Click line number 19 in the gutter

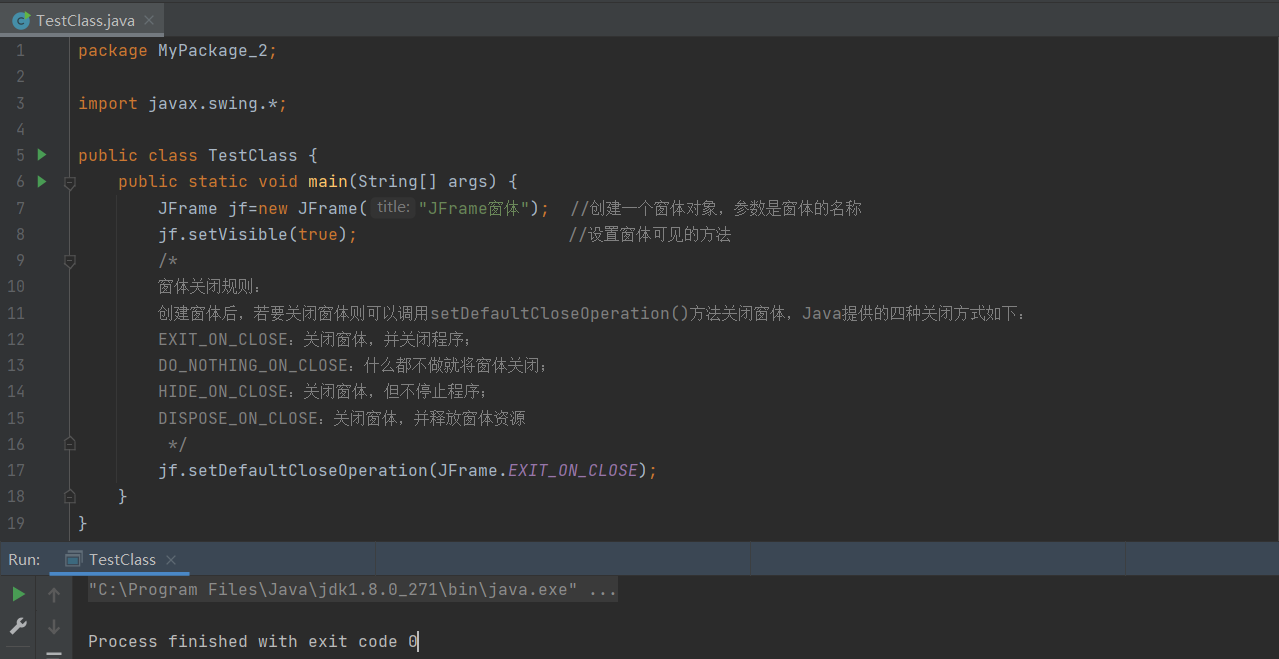point(15,522)
